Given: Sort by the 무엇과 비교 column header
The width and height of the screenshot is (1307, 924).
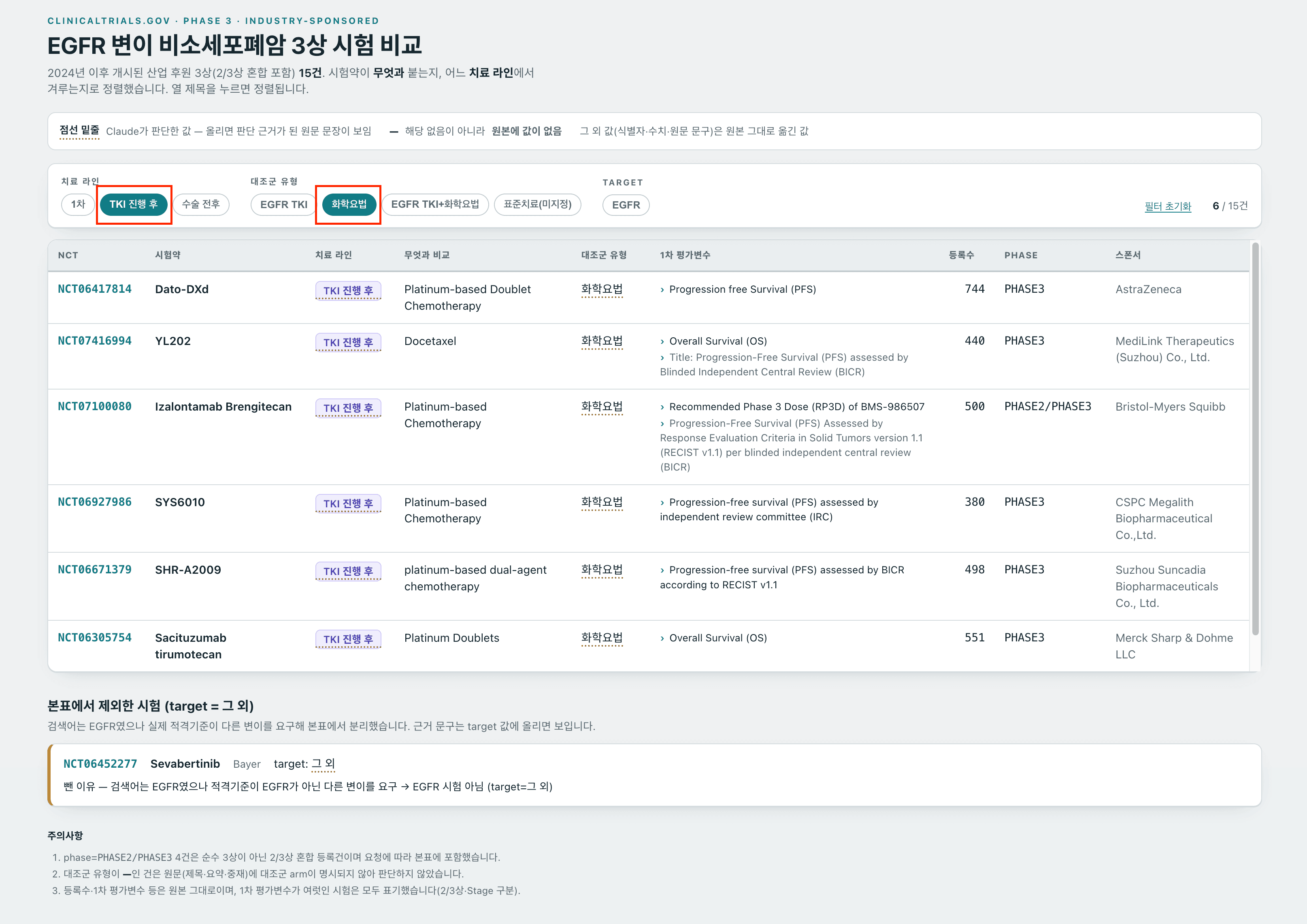Looking at the screenshot, I should [426, 255].
